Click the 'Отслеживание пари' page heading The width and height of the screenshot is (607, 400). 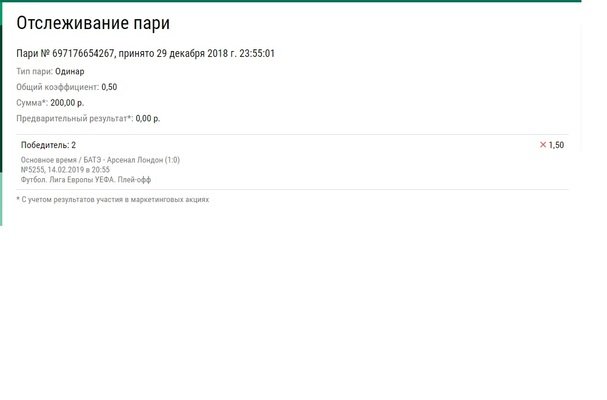(93, 23)
